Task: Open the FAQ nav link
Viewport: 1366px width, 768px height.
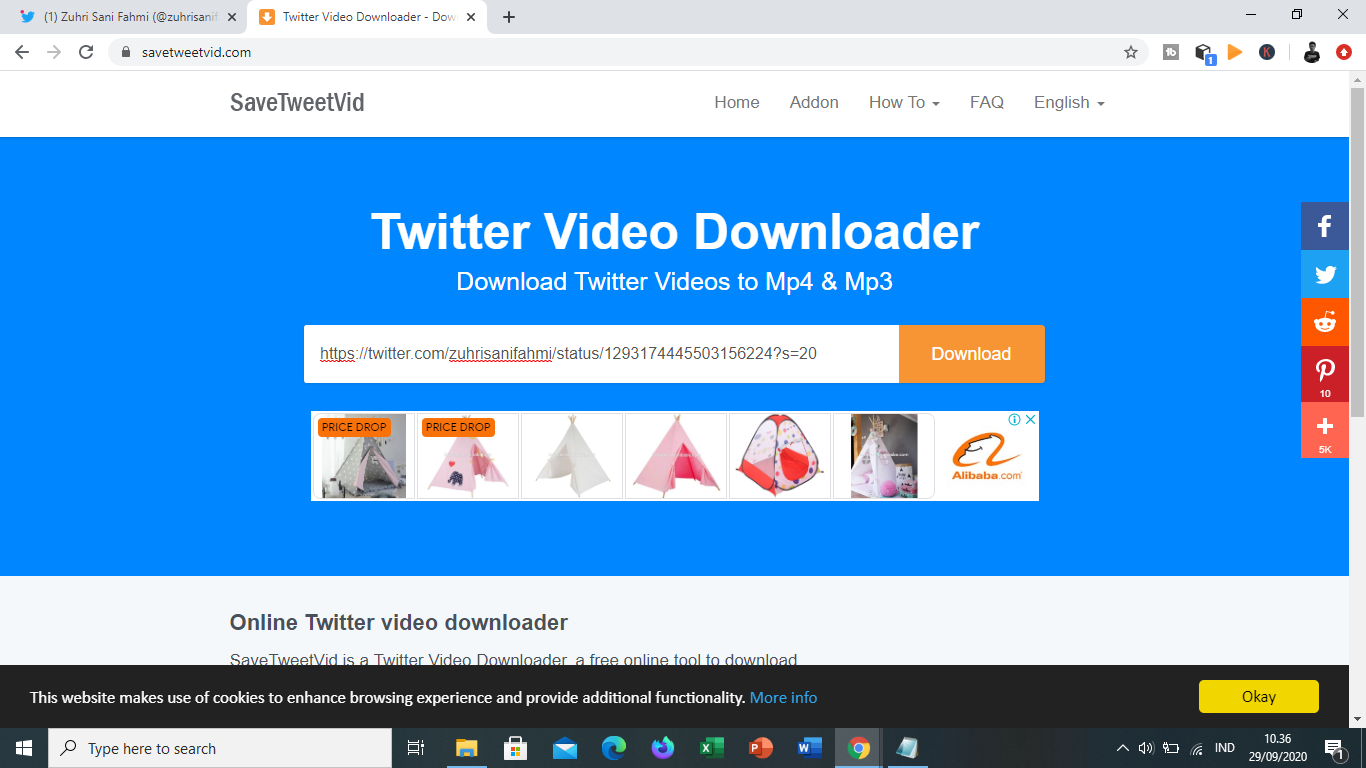Action: pyautogui.click(x=987, y=102)
